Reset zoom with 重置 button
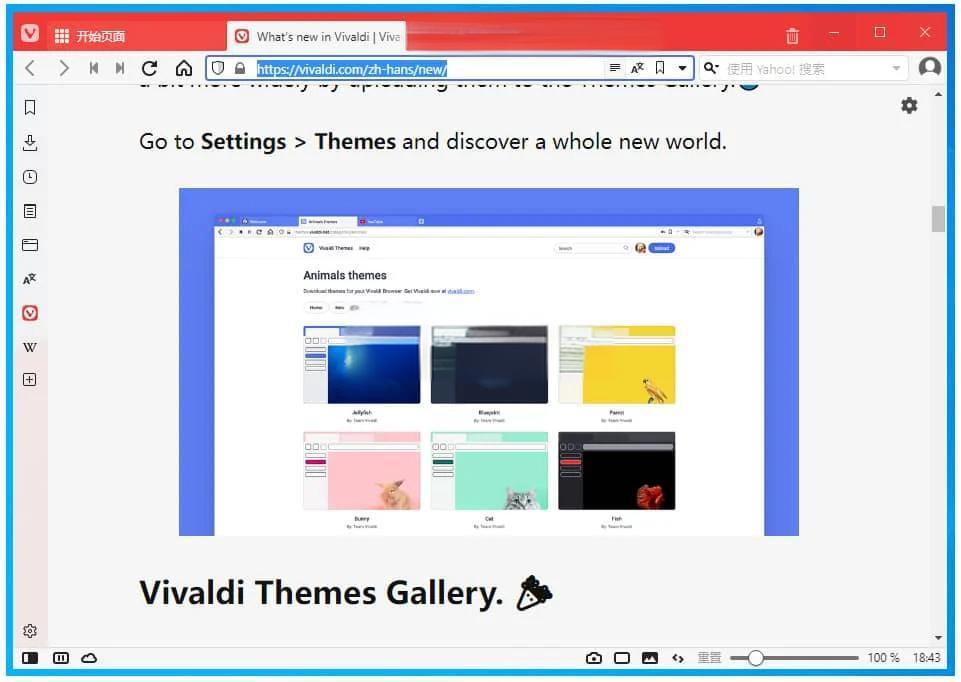This screenshot has height=682, width=961. point(709,657)
